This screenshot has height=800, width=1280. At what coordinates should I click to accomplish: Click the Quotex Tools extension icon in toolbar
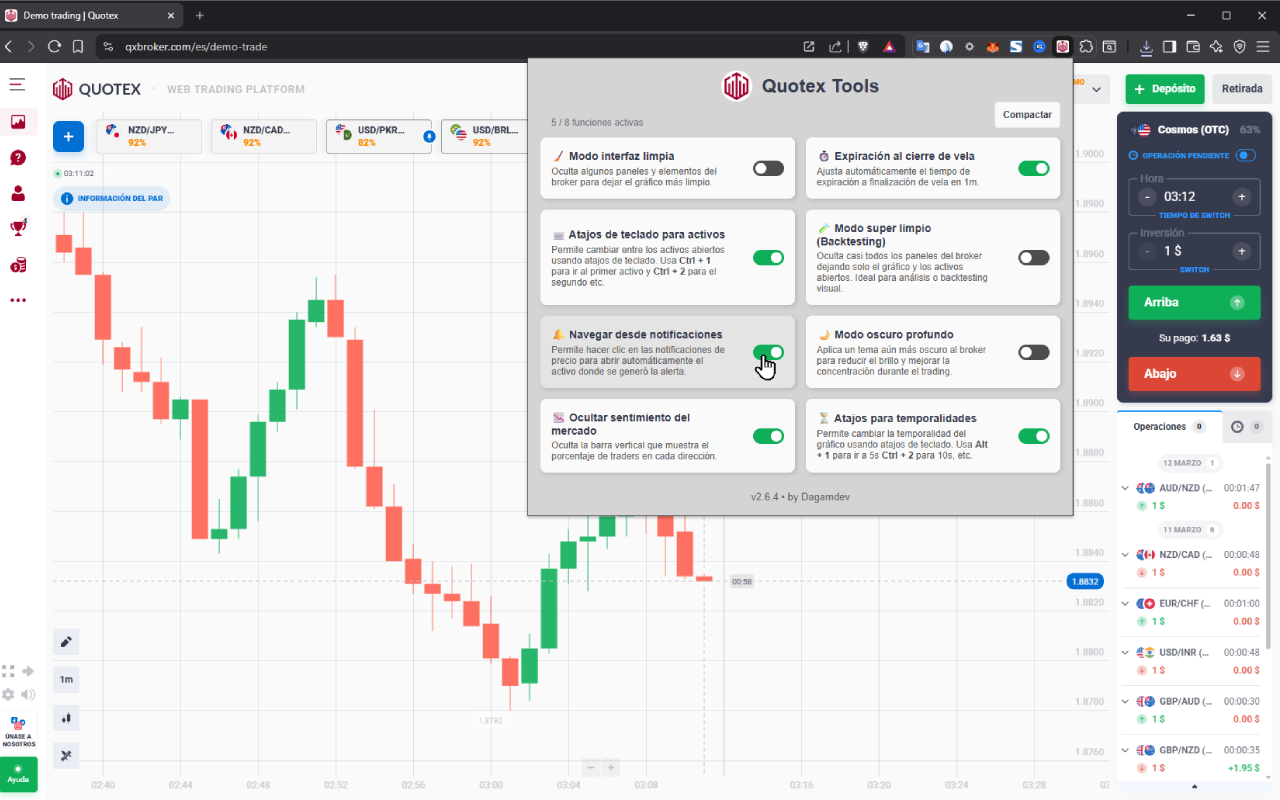1063,46
